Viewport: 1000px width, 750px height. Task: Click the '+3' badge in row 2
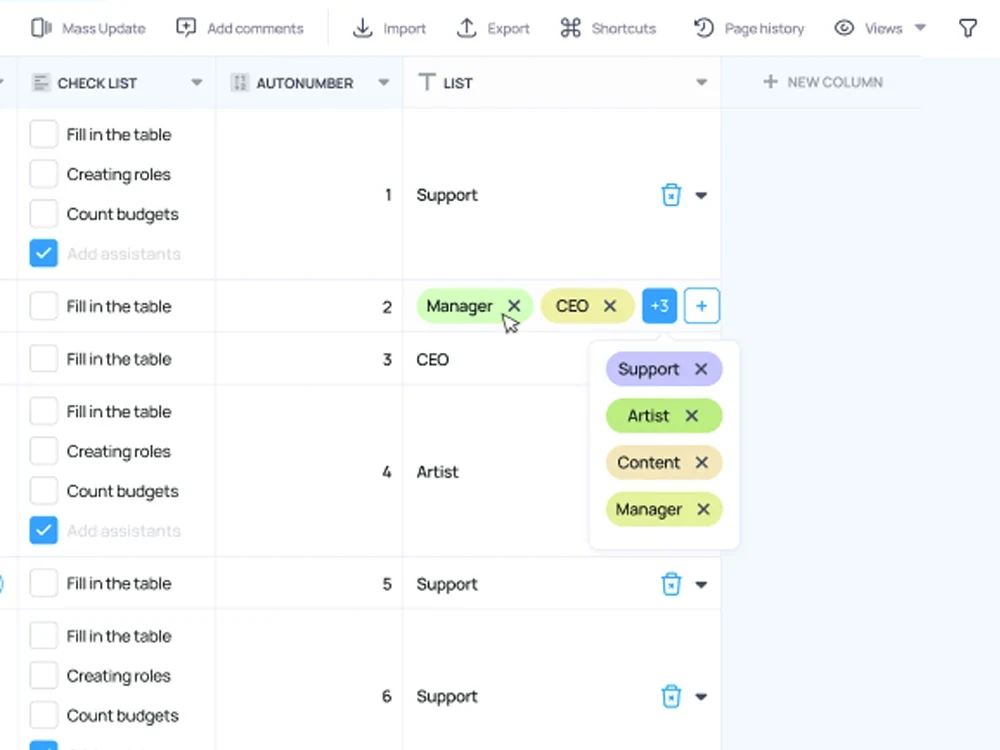point(659,306)
